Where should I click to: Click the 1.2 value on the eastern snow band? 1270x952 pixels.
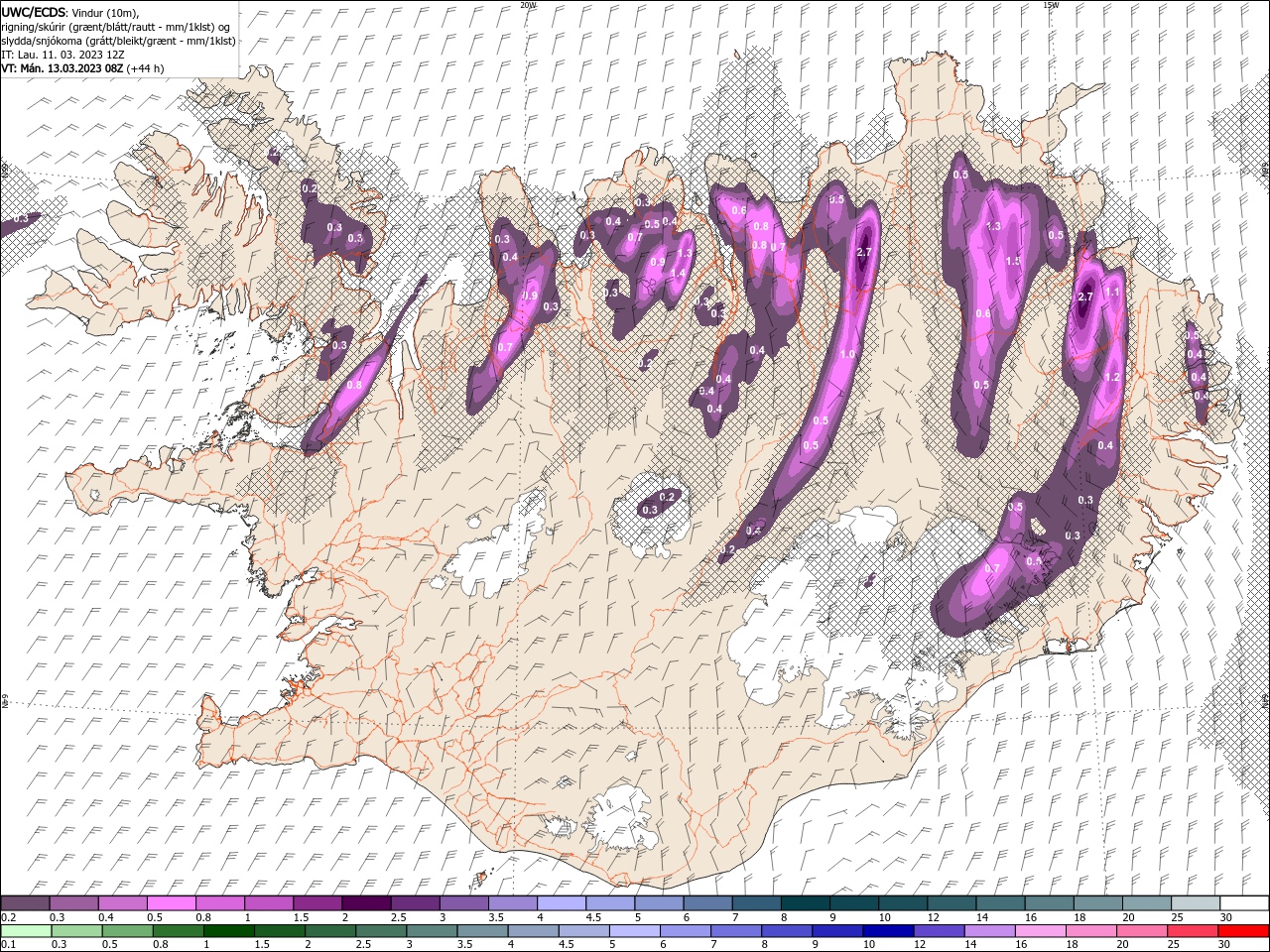coord(1112,378)
